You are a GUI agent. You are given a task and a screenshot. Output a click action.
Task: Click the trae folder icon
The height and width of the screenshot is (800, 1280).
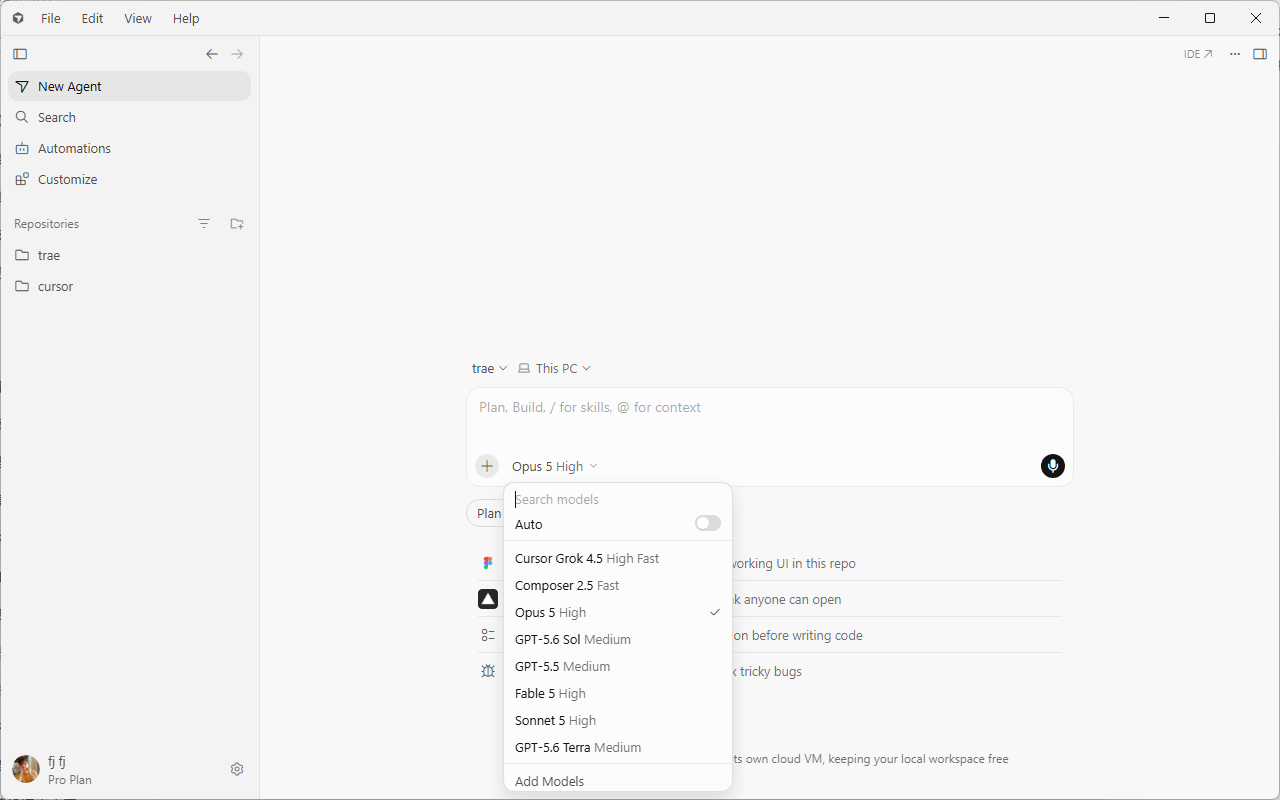point(22,255)
